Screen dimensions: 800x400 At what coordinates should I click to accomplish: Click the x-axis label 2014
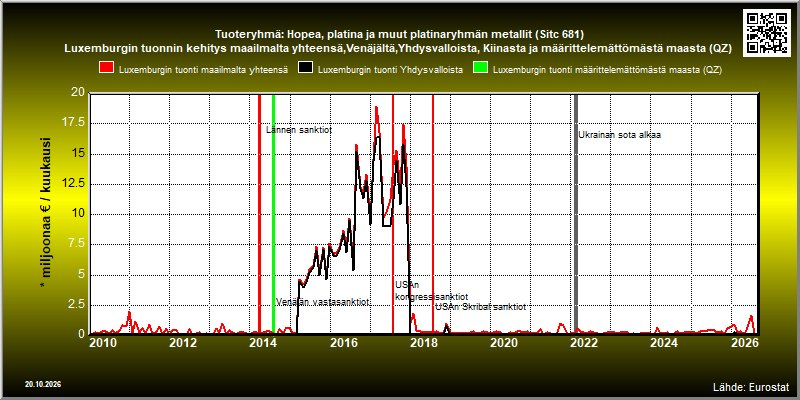tap(263, 342)
